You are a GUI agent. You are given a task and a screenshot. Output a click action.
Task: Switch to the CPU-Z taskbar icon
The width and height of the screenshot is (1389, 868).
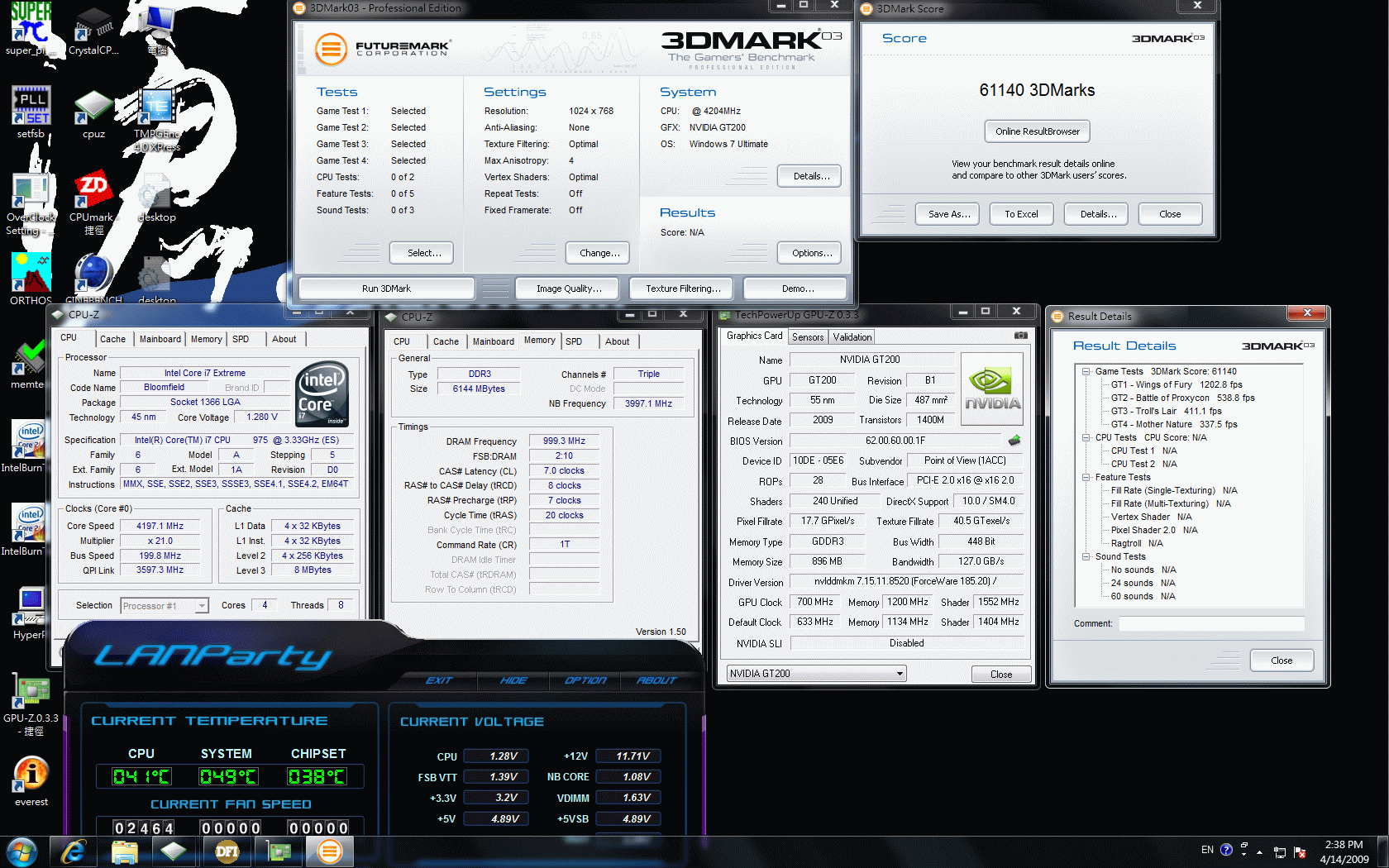tap(174, 851)
